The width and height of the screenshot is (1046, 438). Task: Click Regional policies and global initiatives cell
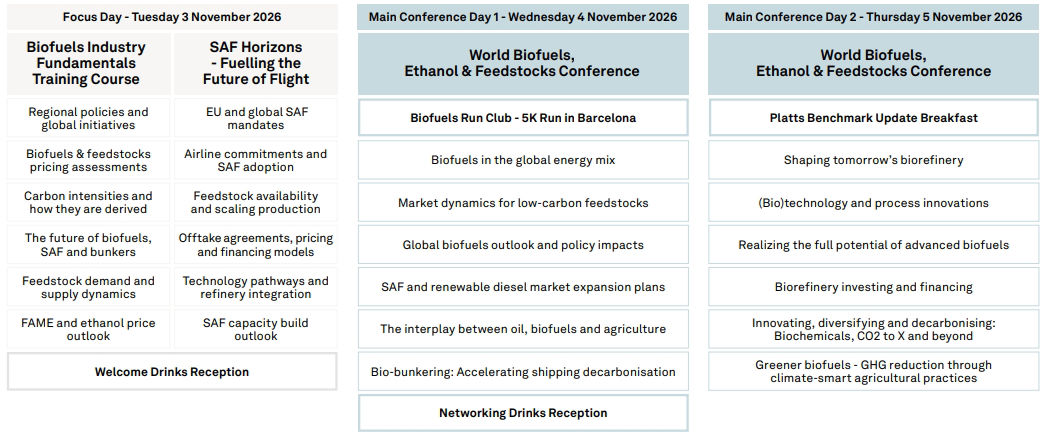pyautogui.click(x=88, y=119)
